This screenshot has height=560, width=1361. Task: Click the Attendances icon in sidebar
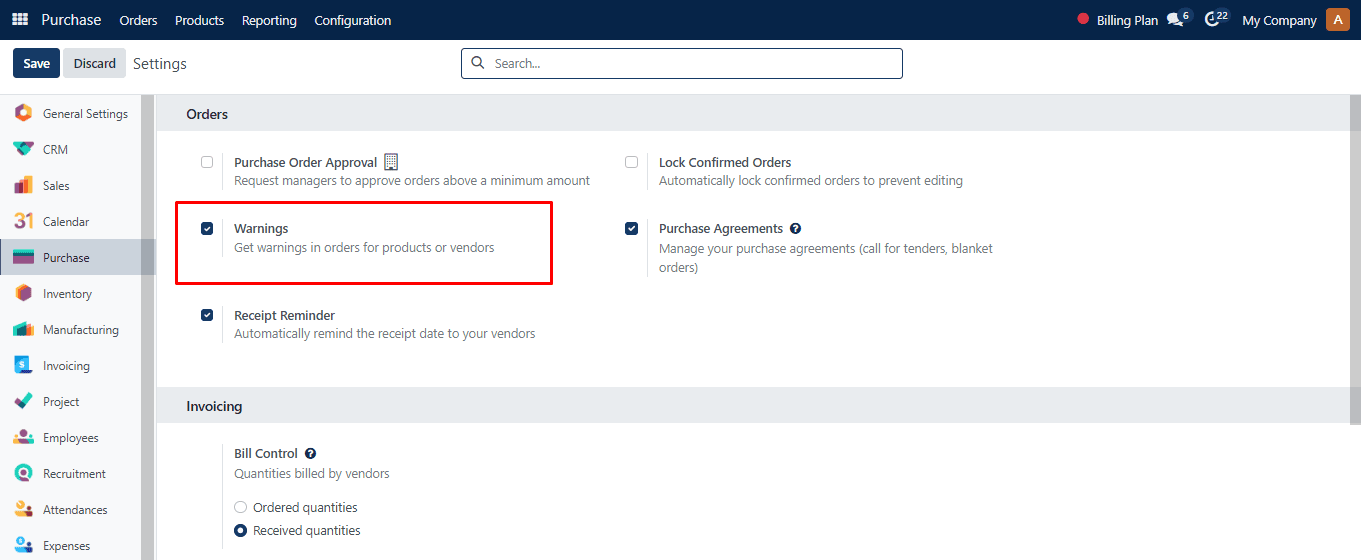pos(23,509)
